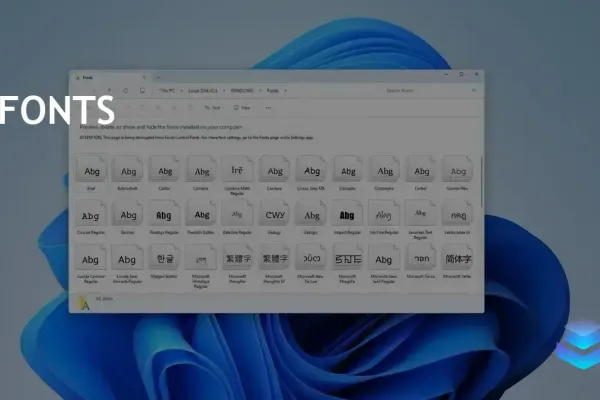Select the Franklin Gothic font thumbnail
This screenshot has height=400, width=600.
click(201, 213)
